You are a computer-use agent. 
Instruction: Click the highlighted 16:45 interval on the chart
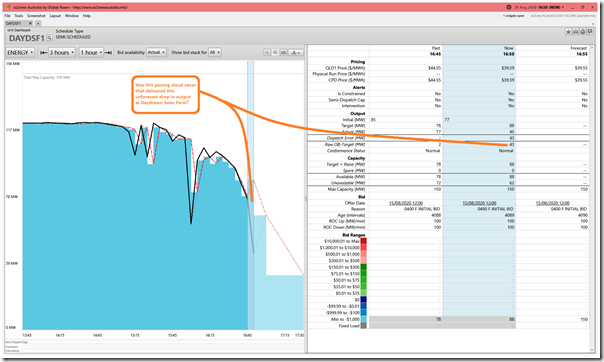coord(250,195)
